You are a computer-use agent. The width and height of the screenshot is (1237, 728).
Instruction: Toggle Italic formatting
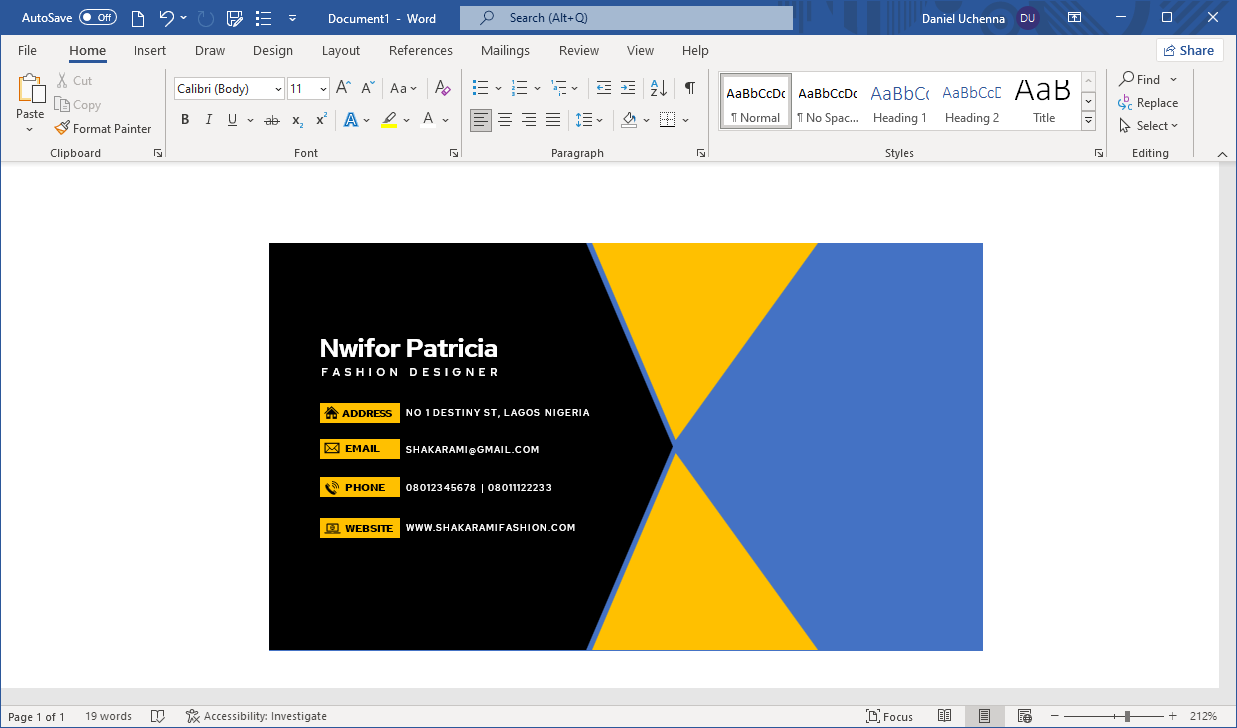[209, 120]
